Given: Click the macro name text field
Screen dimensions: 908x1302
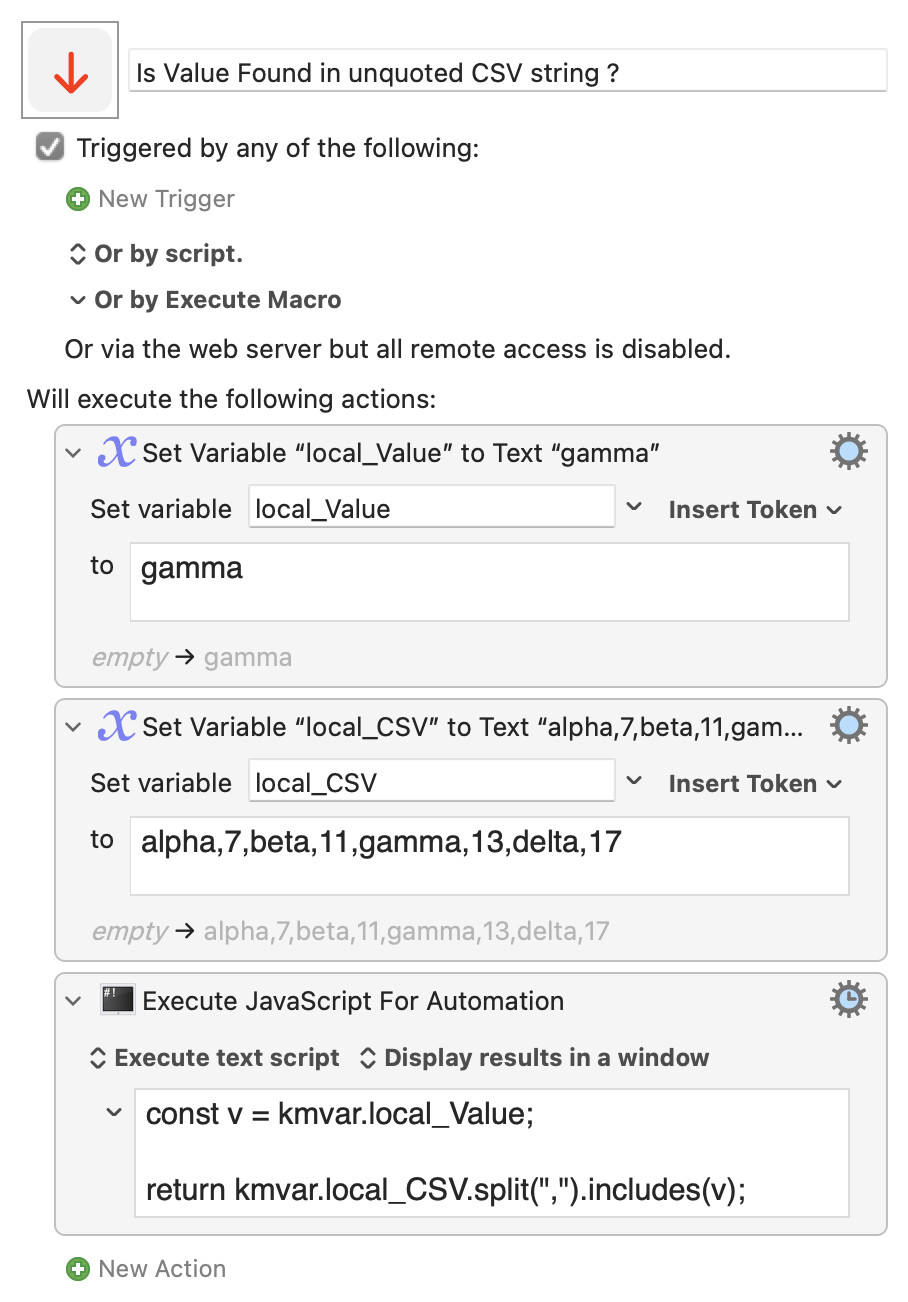Looking at the screenshot, I should tap(508, 72).
